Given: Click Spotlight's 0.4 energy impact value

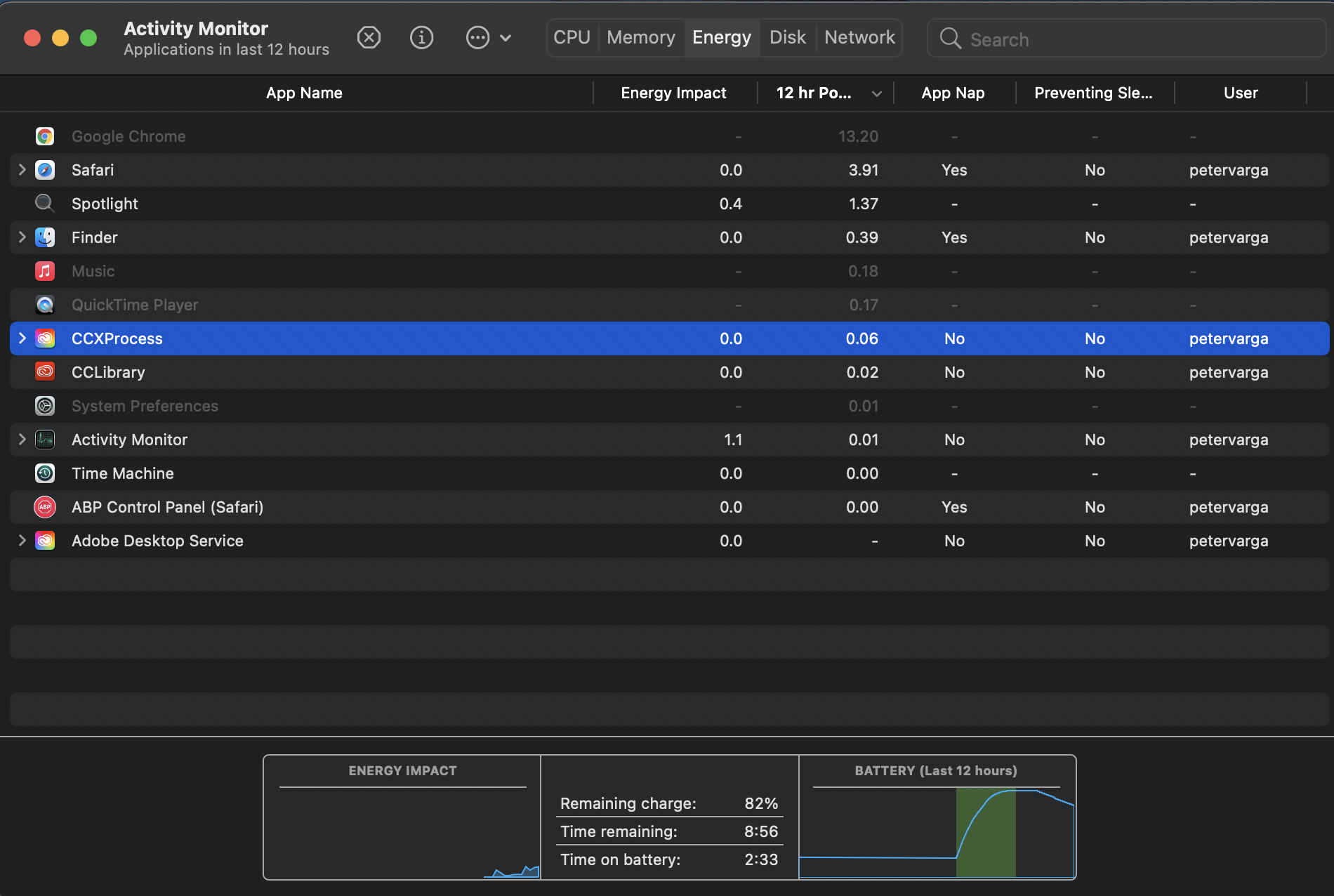Looking at the screenshot, I should pyautogui.click(x=730, y=204).
